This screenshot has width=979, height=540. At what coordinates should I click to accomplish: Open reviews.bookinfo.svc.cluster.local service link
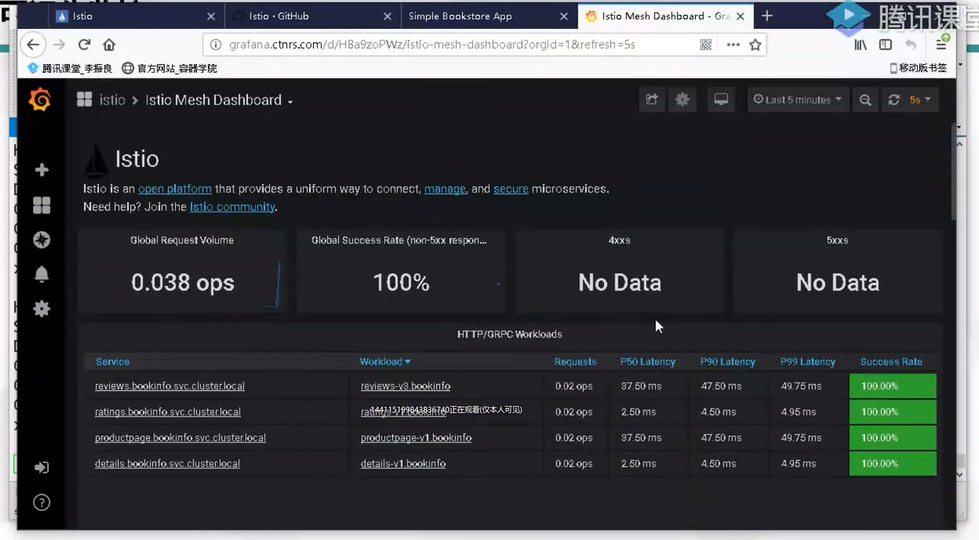tap(170, 386)
